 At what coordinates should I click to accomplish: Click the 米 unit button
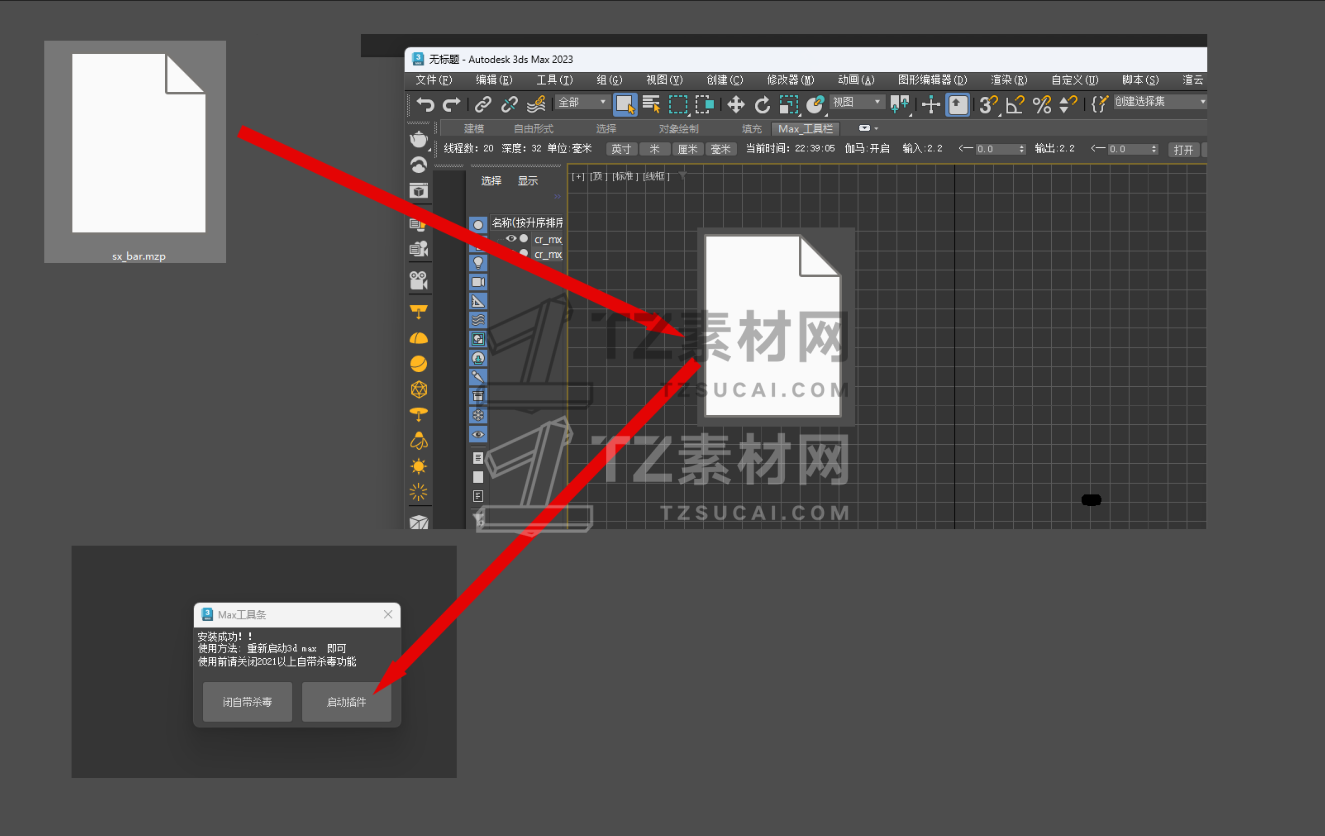click(x=655, y=149)
